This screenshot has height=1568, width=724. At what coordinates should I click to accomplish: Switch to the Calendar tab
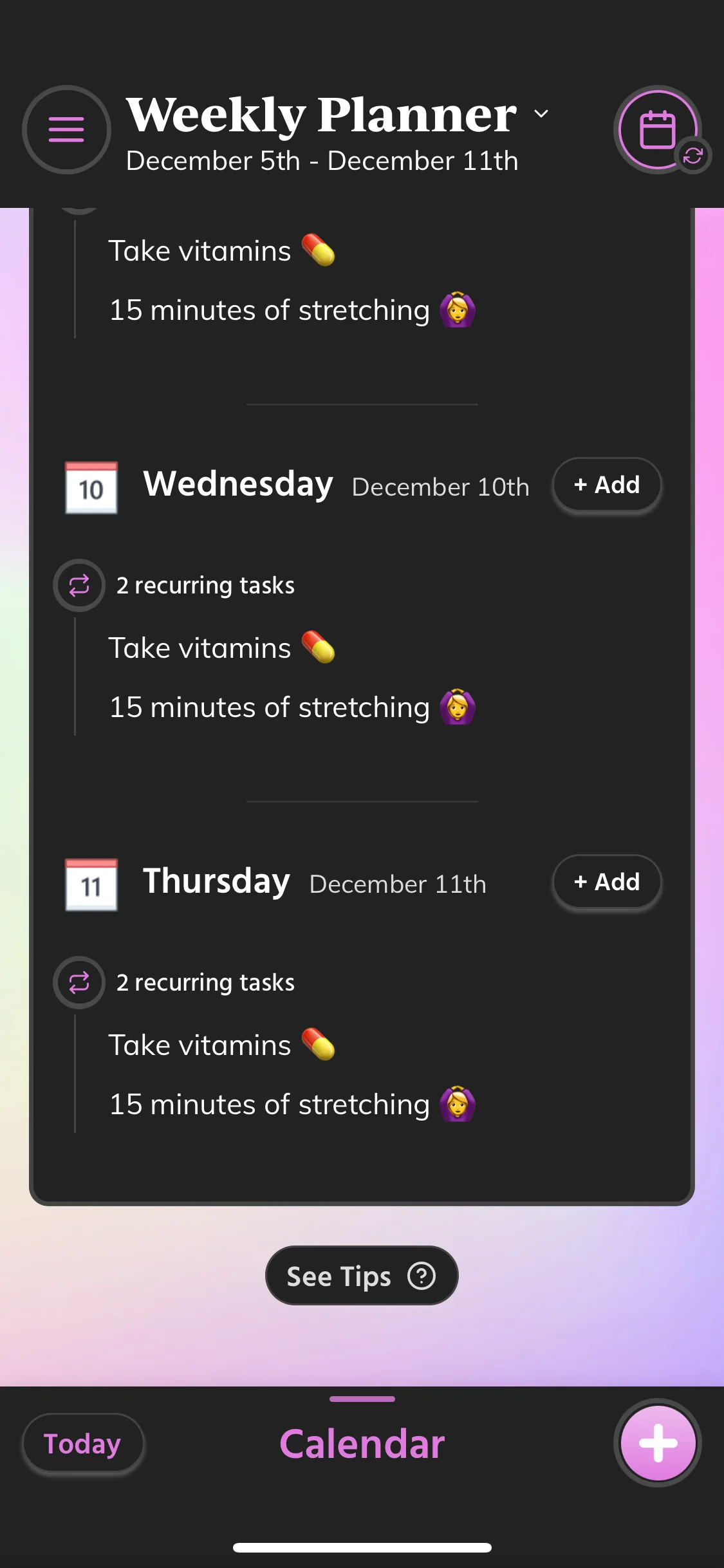point(362,1444)
